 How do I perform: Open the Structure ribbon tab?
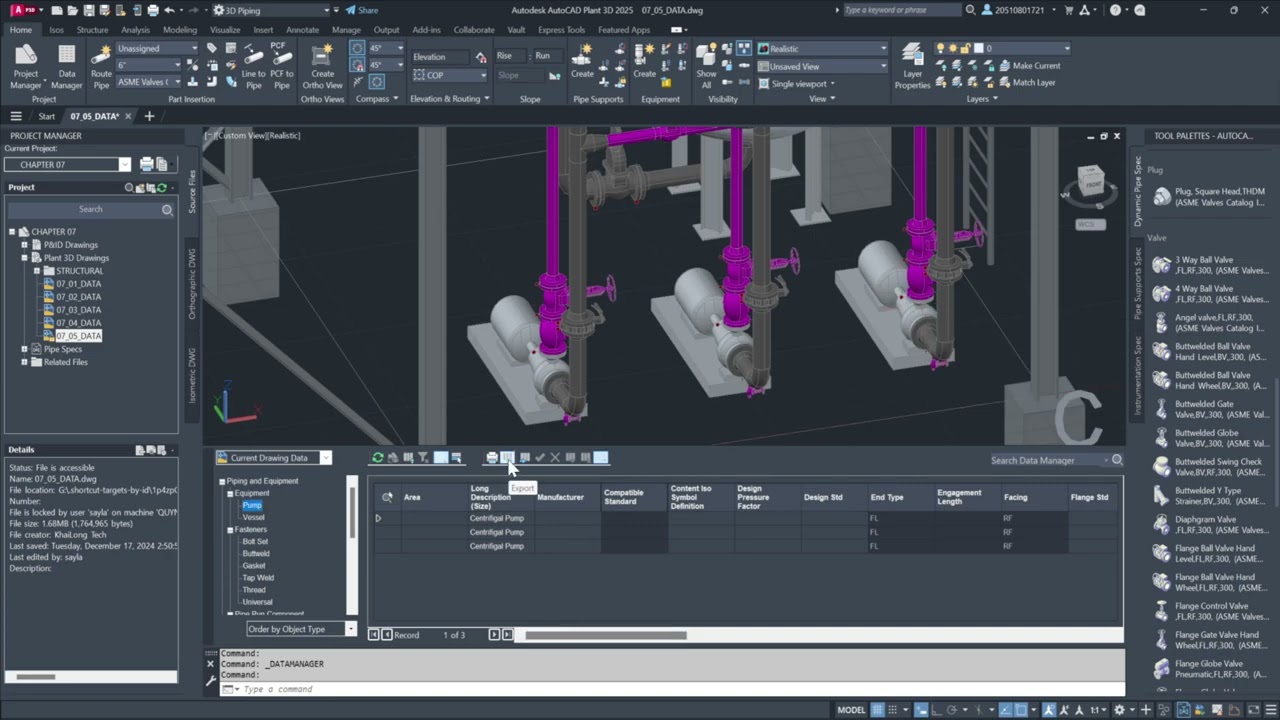pyautogui.click(x=92, y=30)
